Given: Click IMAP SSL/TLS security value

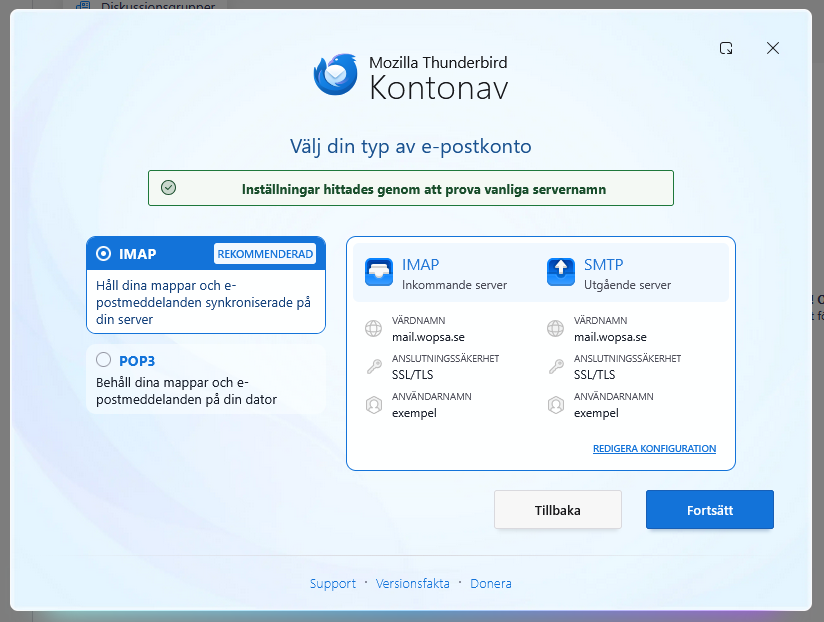Looking at the screenshot, I should [x=413, y=375].
